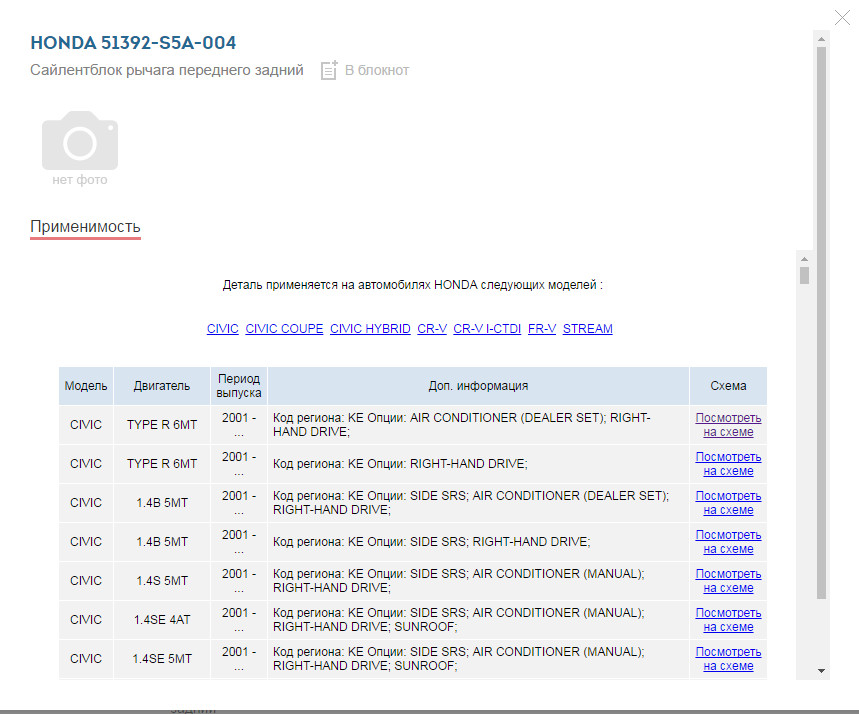Open the STREAM model link
This screenshot has width=859, height=714.
(x=588, y=329)
